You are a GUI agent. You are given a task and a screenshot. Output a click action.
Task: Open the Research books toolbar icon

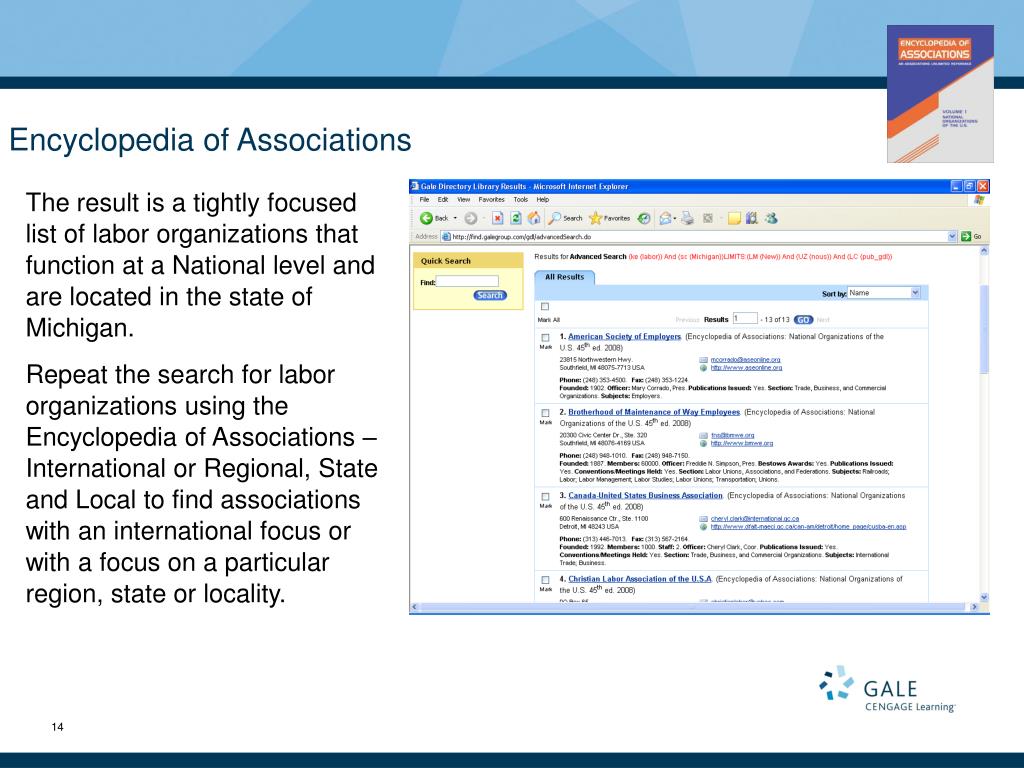(752, 218)
